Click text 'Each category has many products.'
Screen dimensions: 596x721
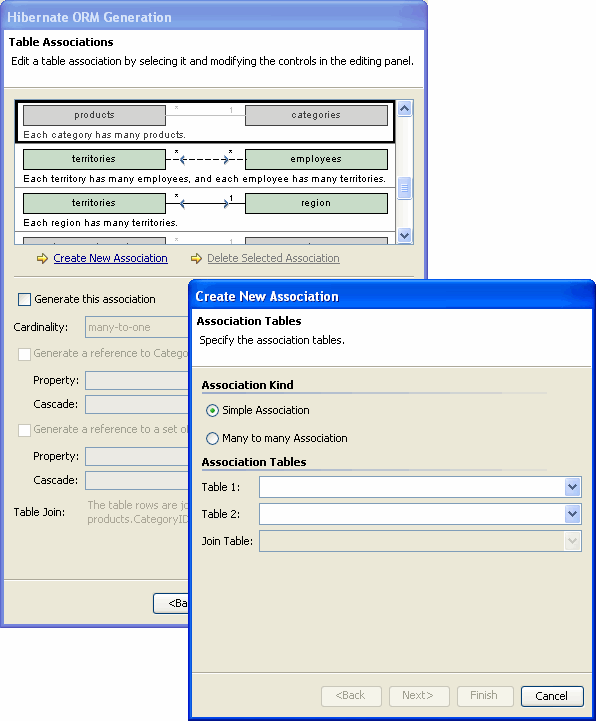pos(104,135)
